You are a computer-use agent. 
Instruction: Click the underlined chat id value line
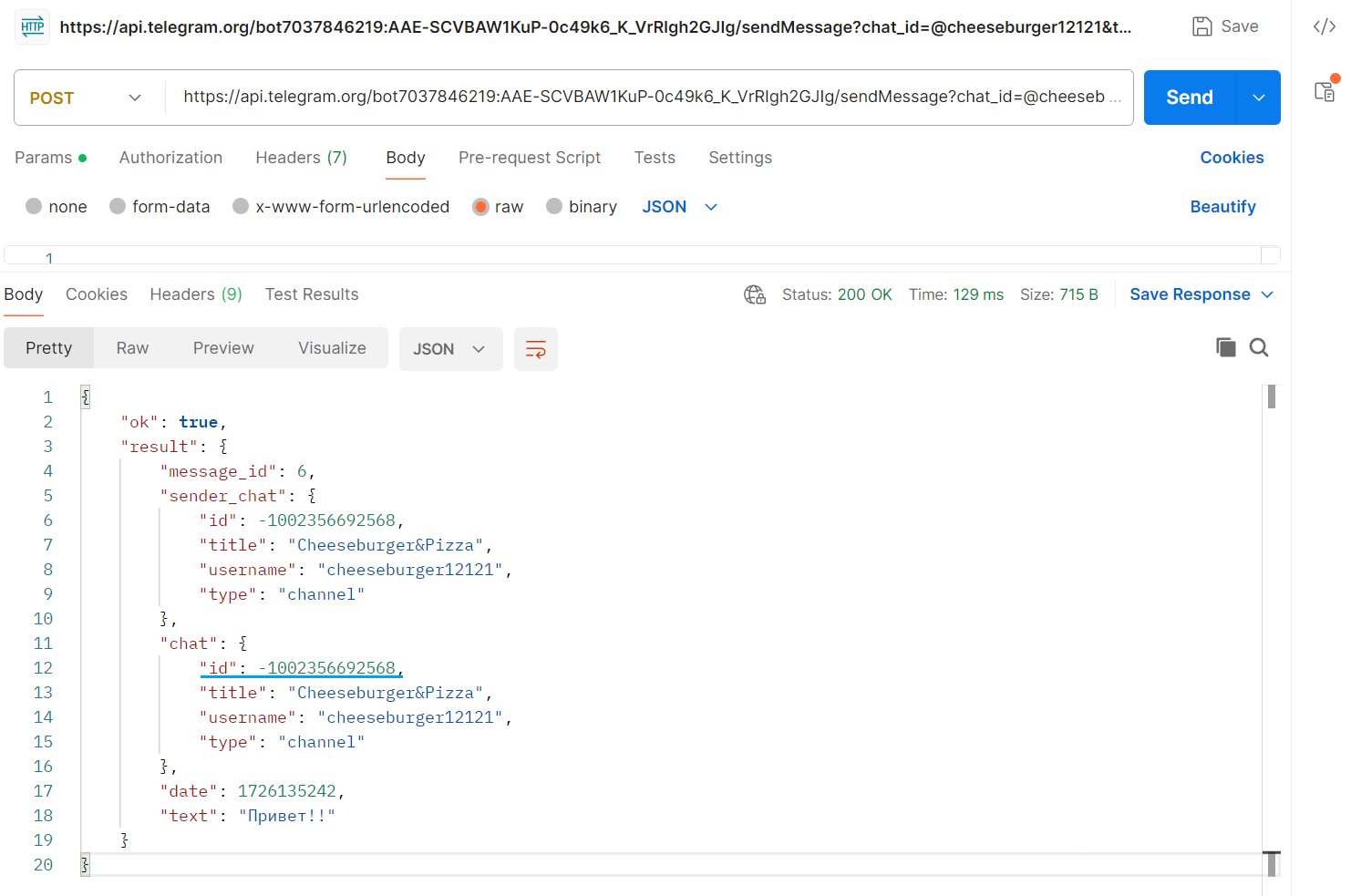[x=302, y=668]
